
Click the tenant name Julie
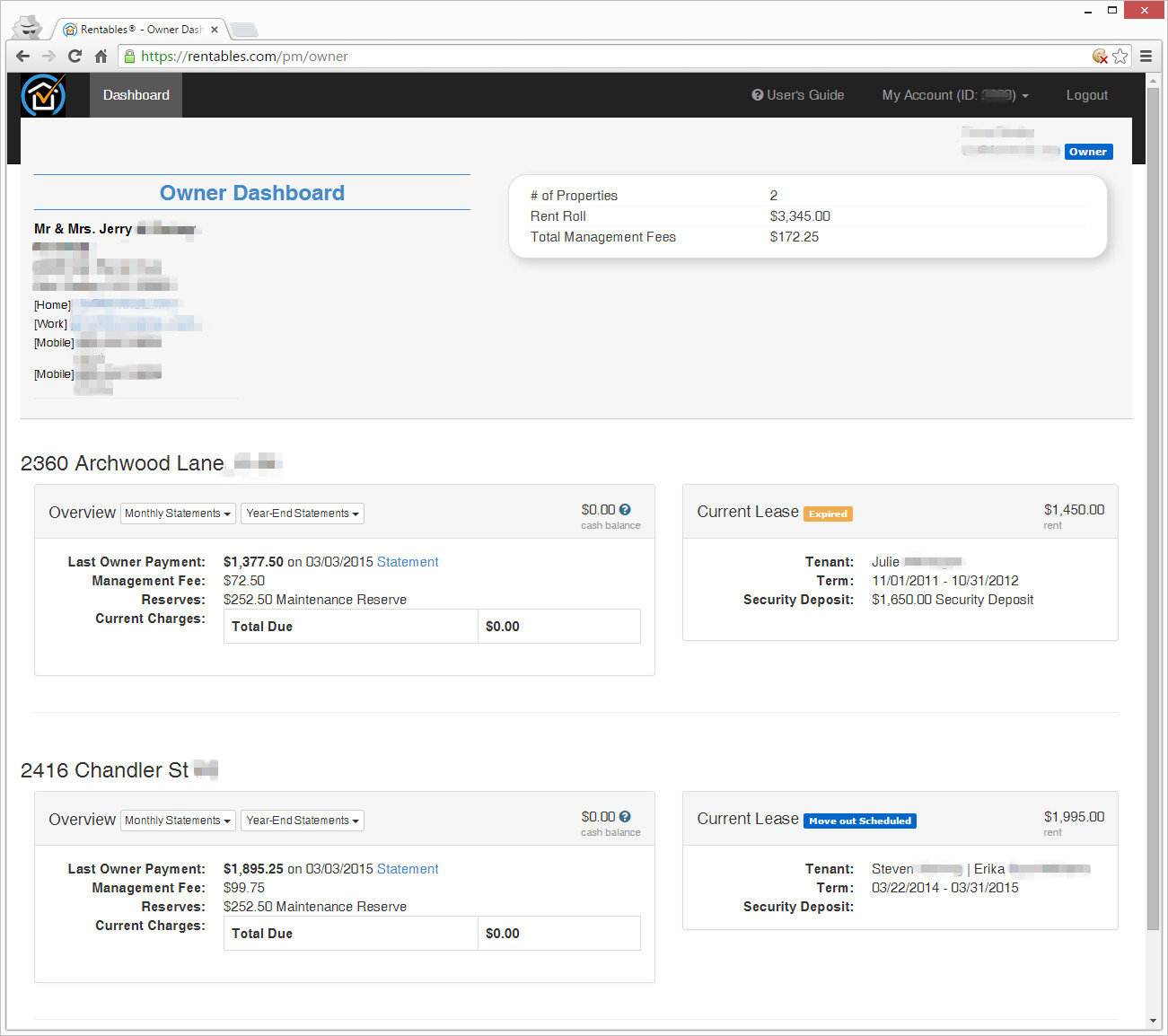(x=885, y=562)
